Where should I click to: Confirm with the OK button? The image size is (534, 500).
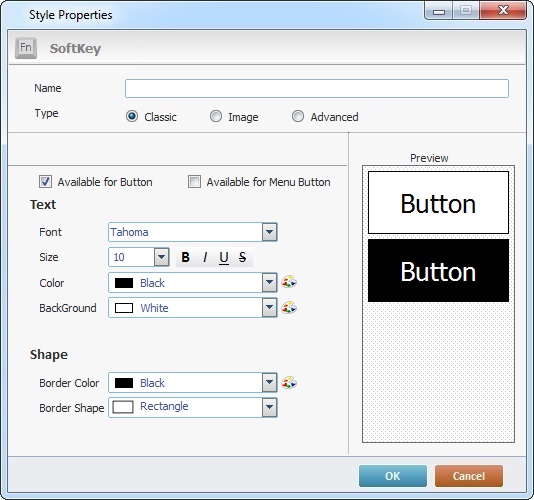point(393,476)
